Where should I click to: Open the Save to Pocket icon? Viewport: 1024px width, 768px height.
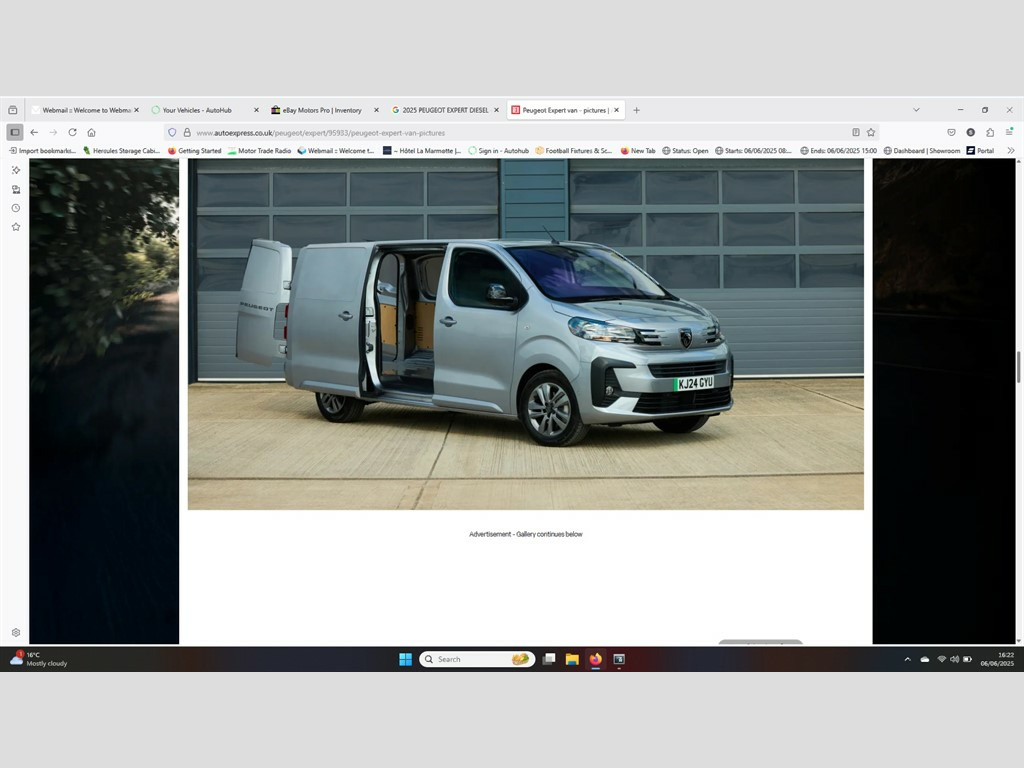[950, 132]
